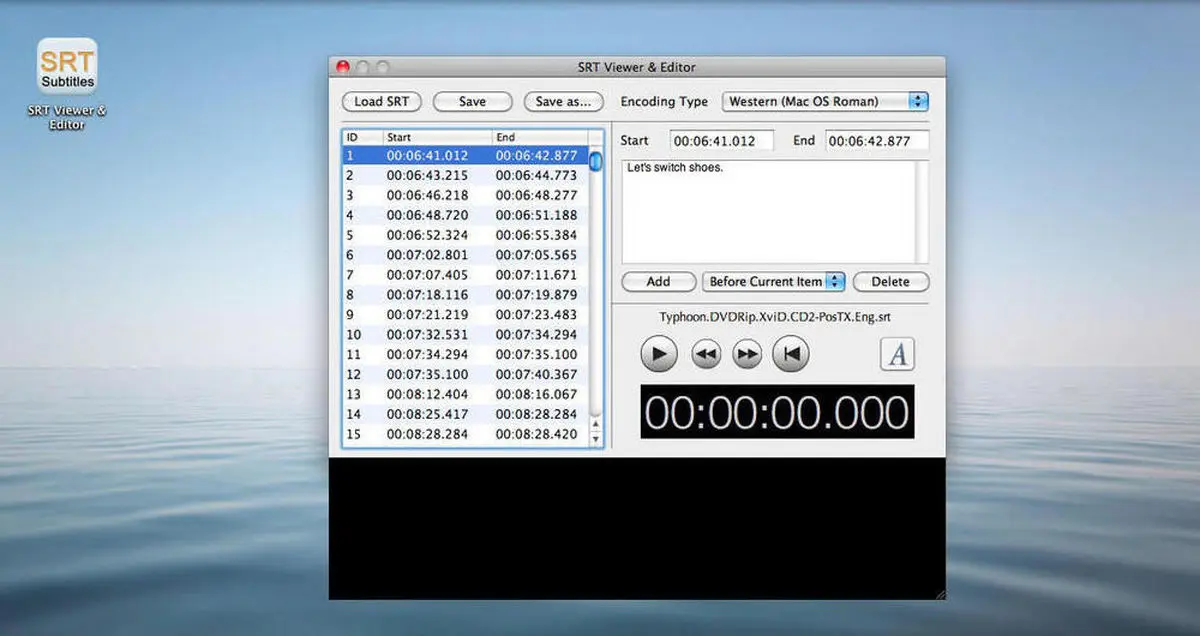Click the Start time input field
Image resolution: width=1200 pixels, height=636 pixels.
coord(721,141)
